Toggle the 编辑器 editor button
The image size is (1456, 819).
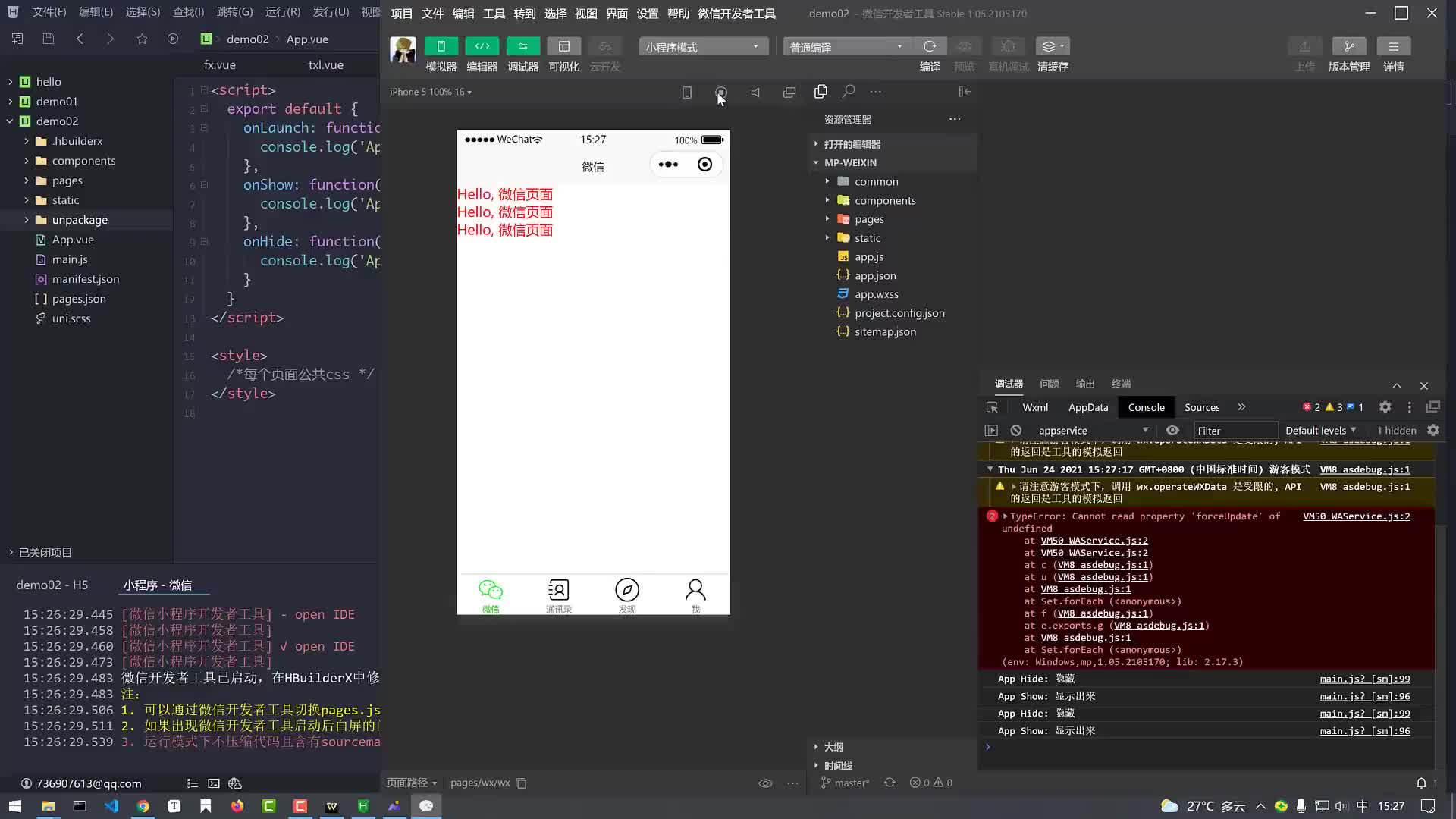[x=482, y=46]
